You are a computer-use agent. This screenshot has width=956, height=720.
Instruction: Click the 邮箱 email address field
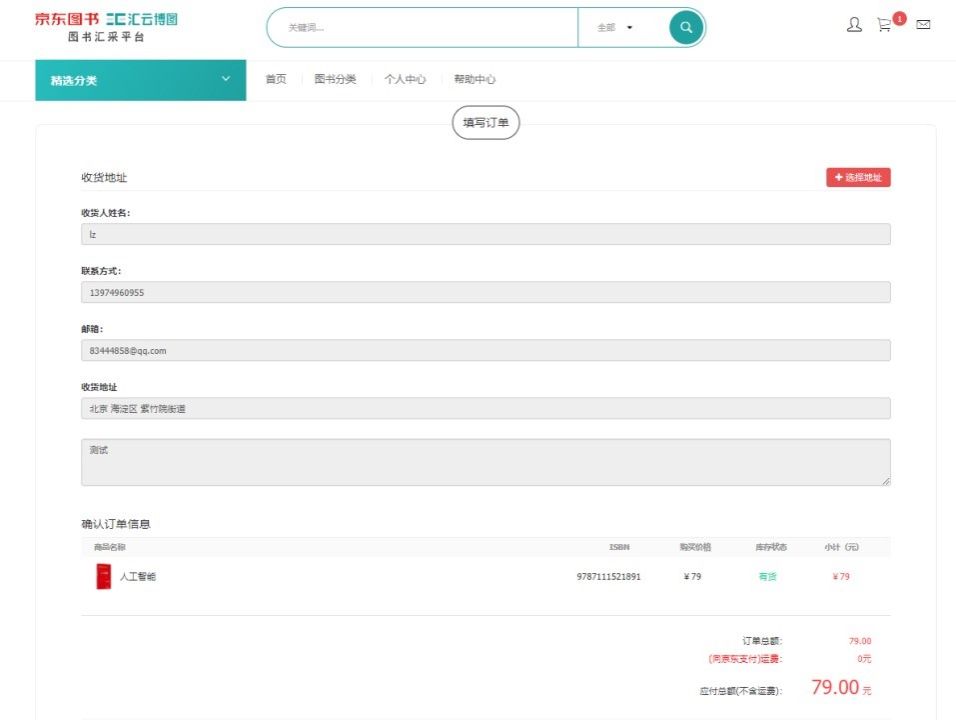coord(485,350)
